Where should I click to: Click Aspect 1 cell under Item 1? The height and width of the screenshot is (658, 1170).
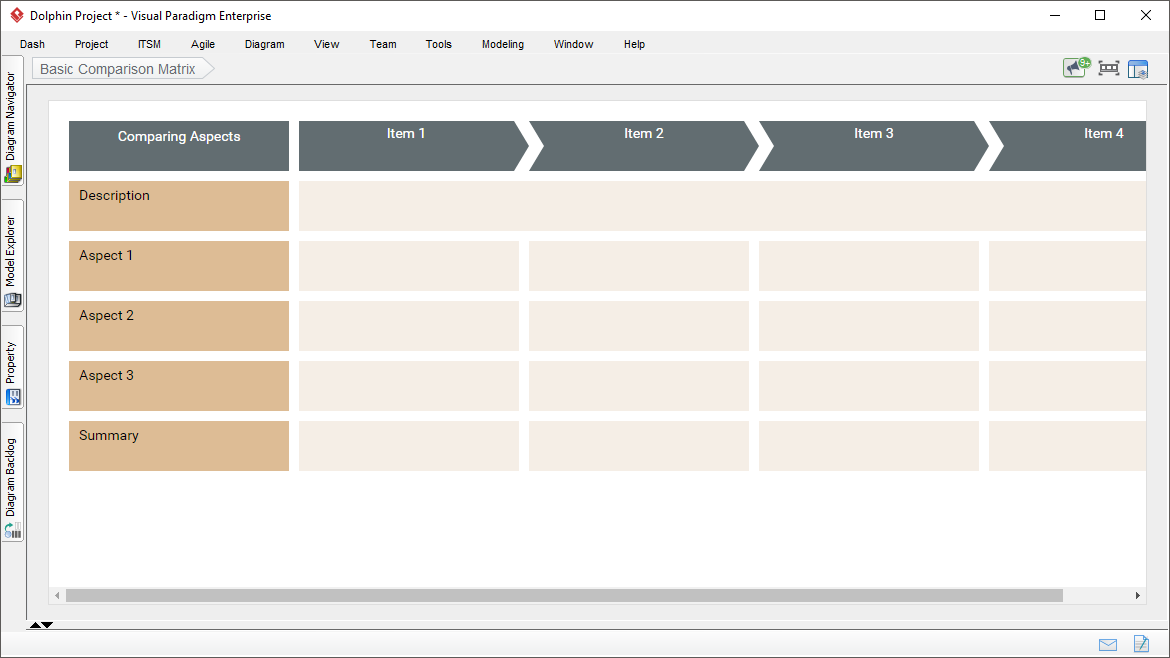(x=409, y=266)
